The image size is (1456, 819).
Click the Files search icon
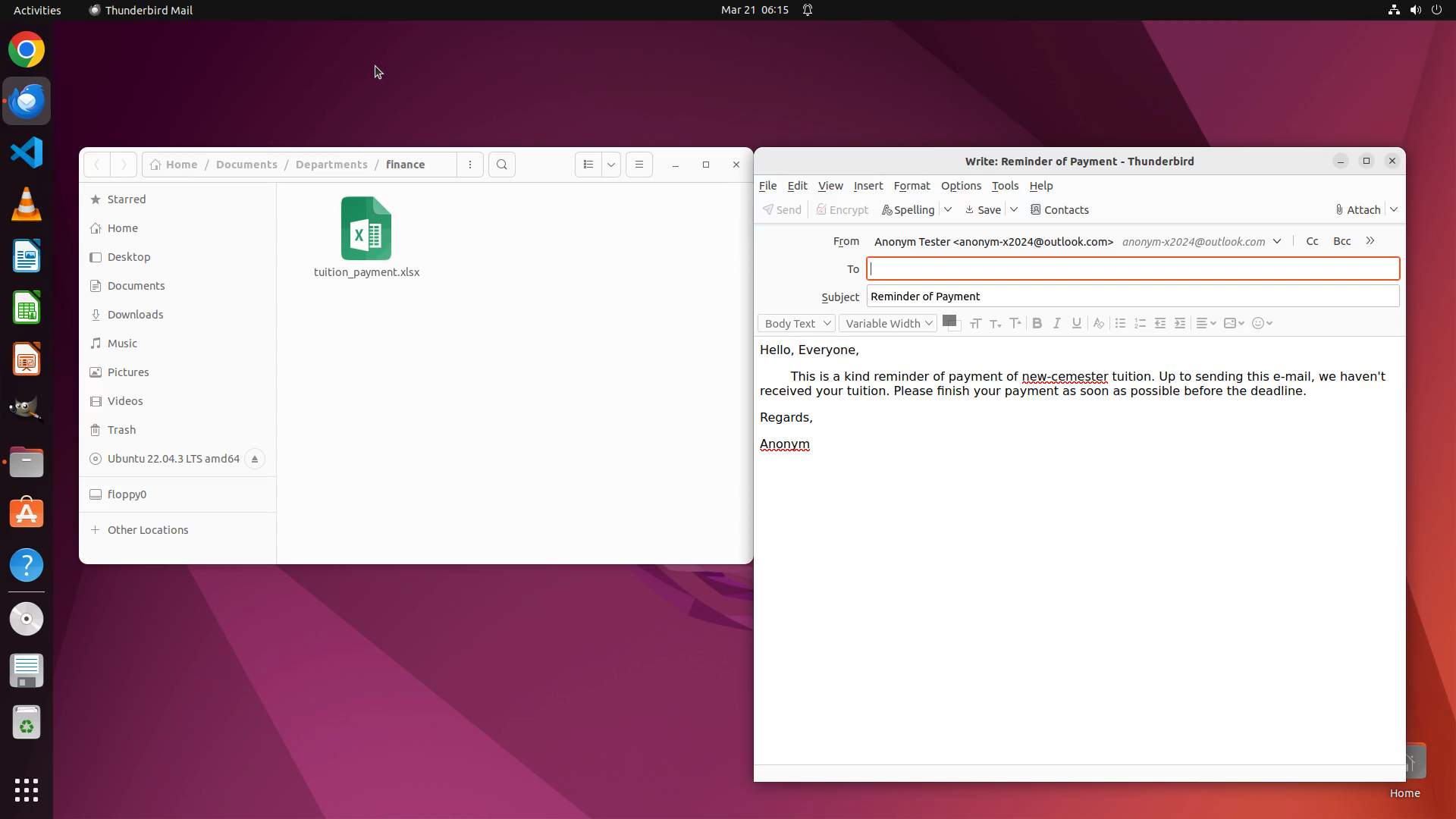tap(502, 165)
